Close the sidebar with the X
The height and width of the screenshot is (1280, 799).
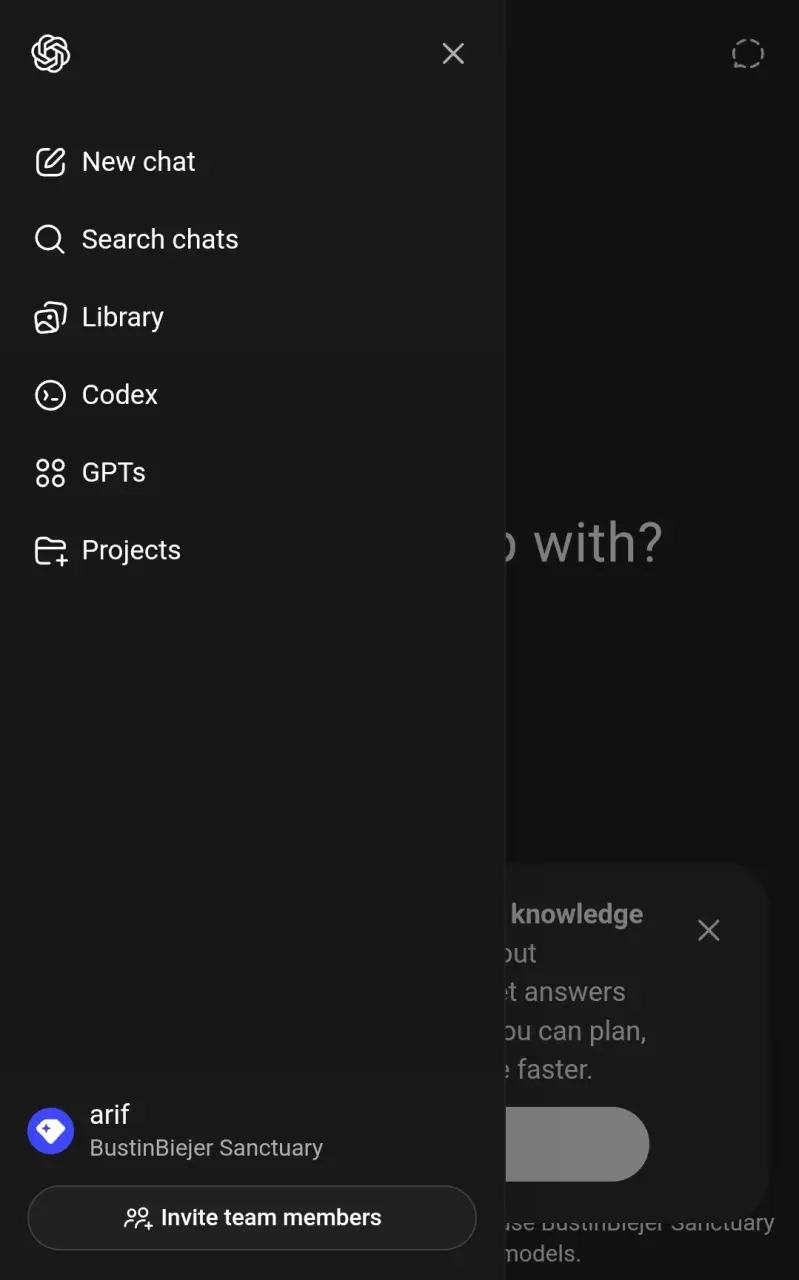click(453, 53)
